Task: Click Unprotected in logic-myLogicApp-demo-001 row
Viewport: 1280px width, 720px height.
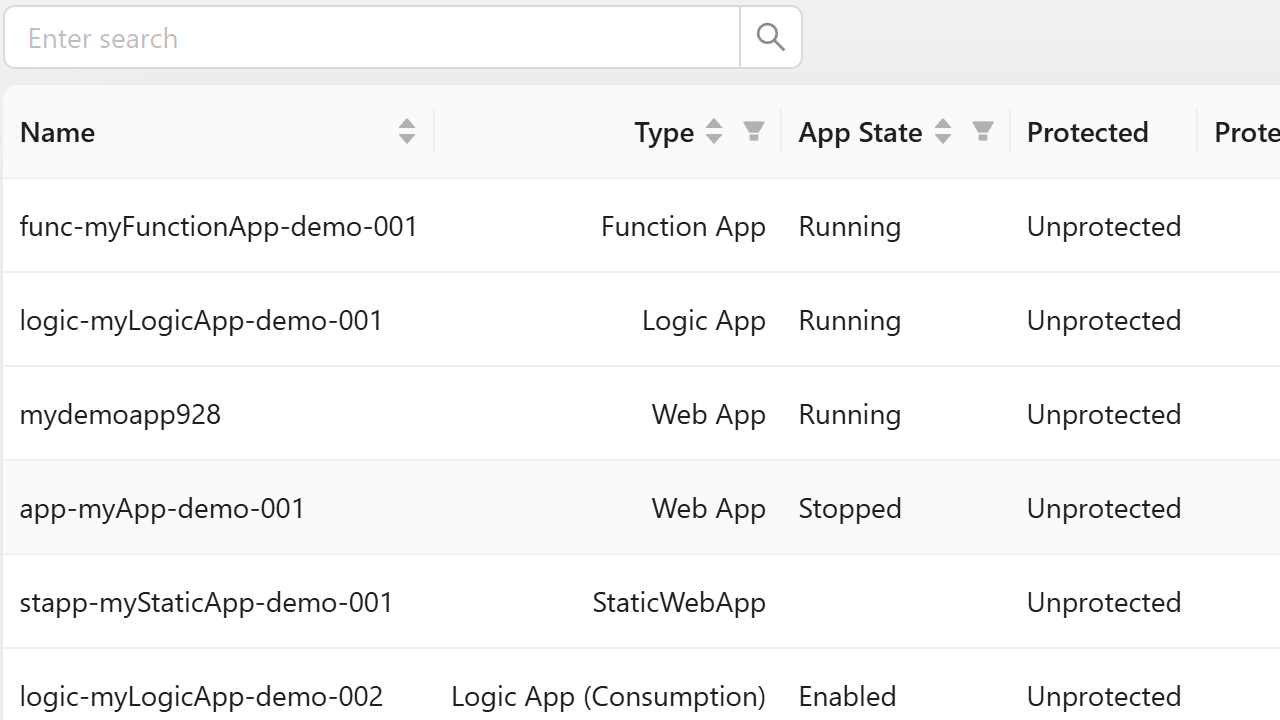Action: pos(1104,320)
